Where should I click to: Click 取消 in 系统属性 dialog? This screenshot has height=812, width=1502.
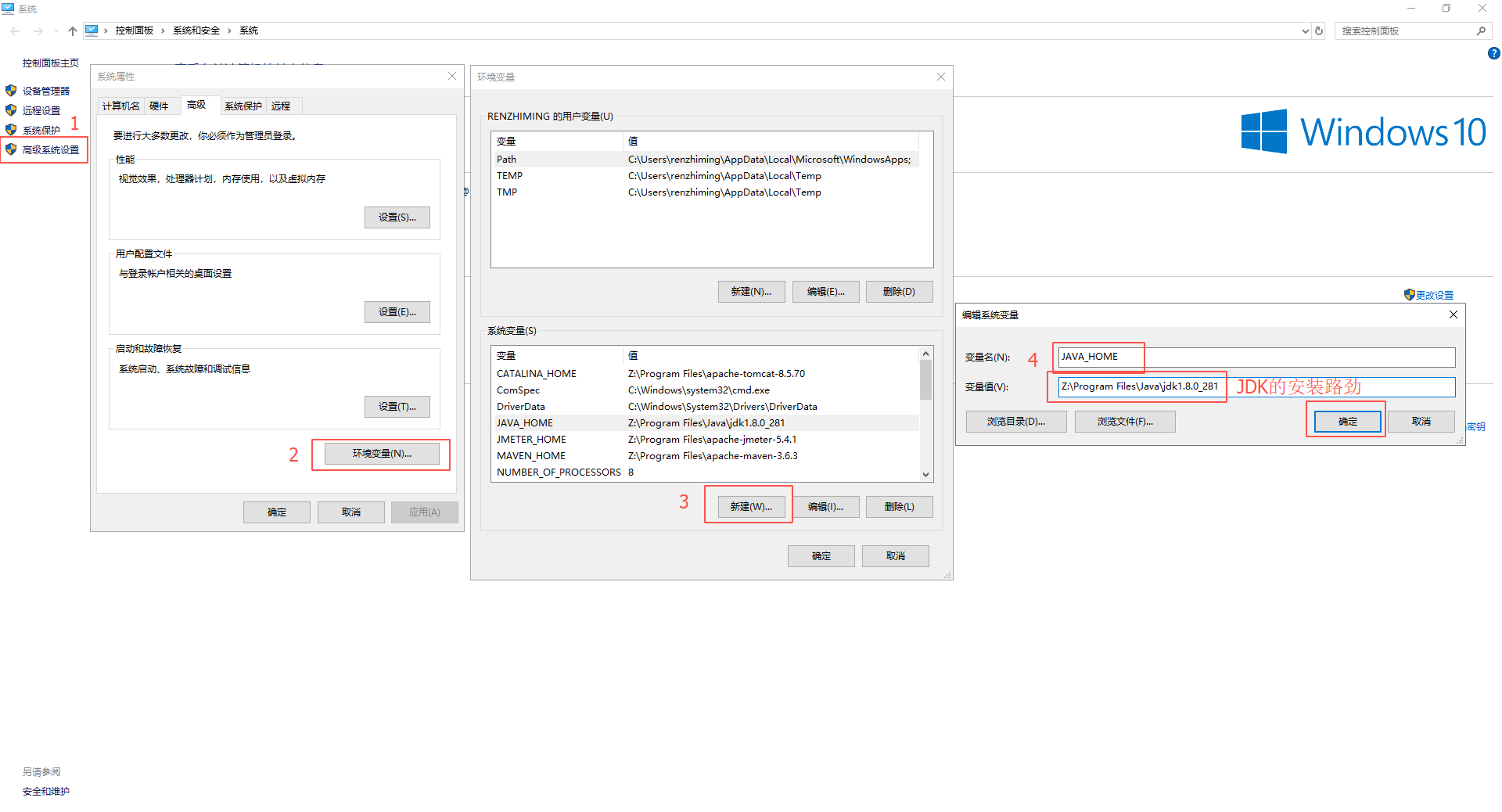pos(351,512)
